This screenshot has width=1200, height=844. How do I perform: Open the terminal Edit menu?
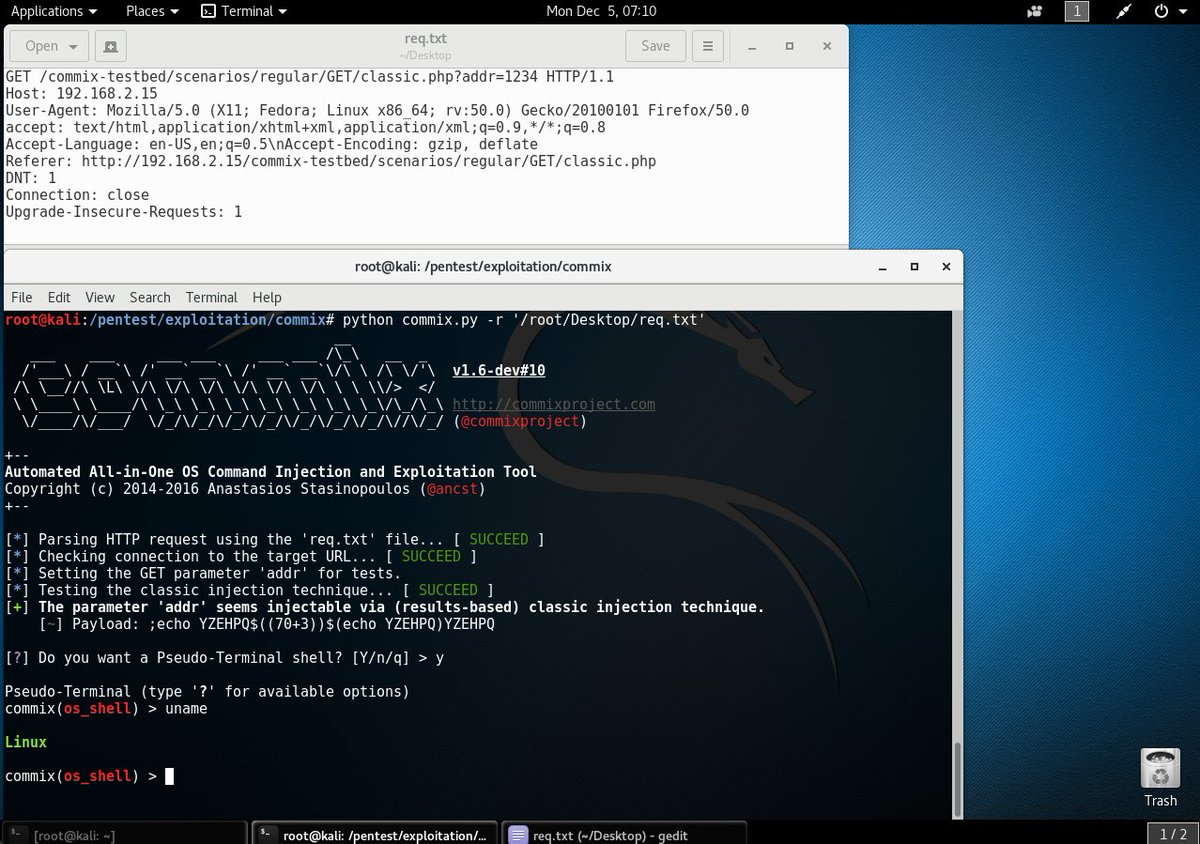[59, 297]
